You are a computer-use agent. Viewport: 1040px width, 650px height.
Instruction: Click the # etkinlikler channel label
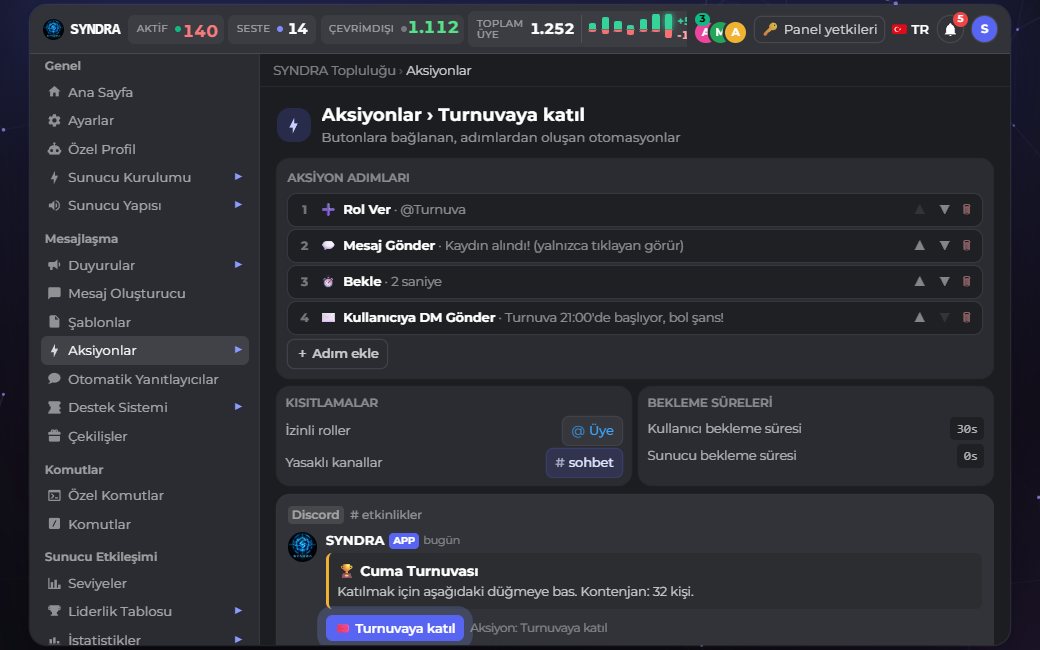pyautogui.click(x=385, y=515)
